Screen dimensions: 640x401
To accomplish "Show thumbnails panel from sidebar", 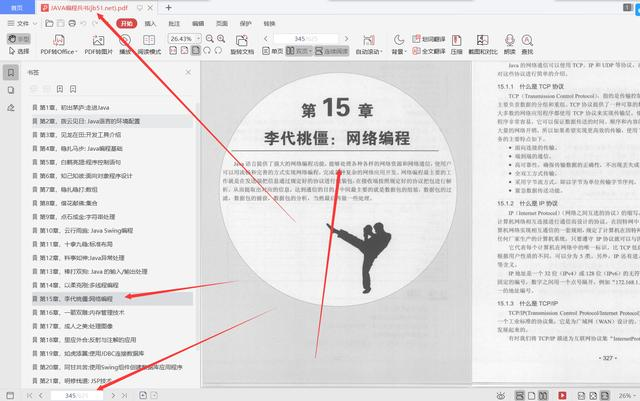I will (11, 90).
